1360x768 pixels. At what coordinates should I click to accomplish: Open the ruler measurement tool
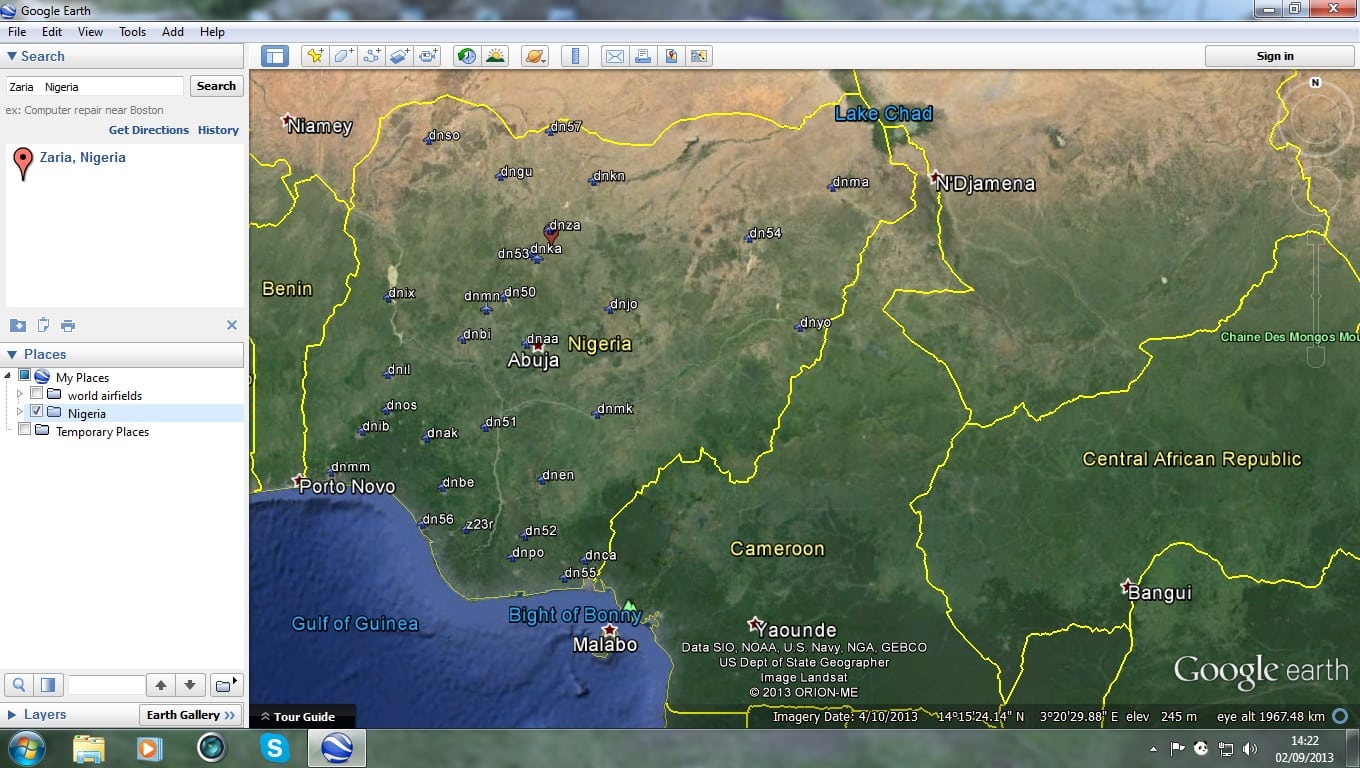pos(575,56)
